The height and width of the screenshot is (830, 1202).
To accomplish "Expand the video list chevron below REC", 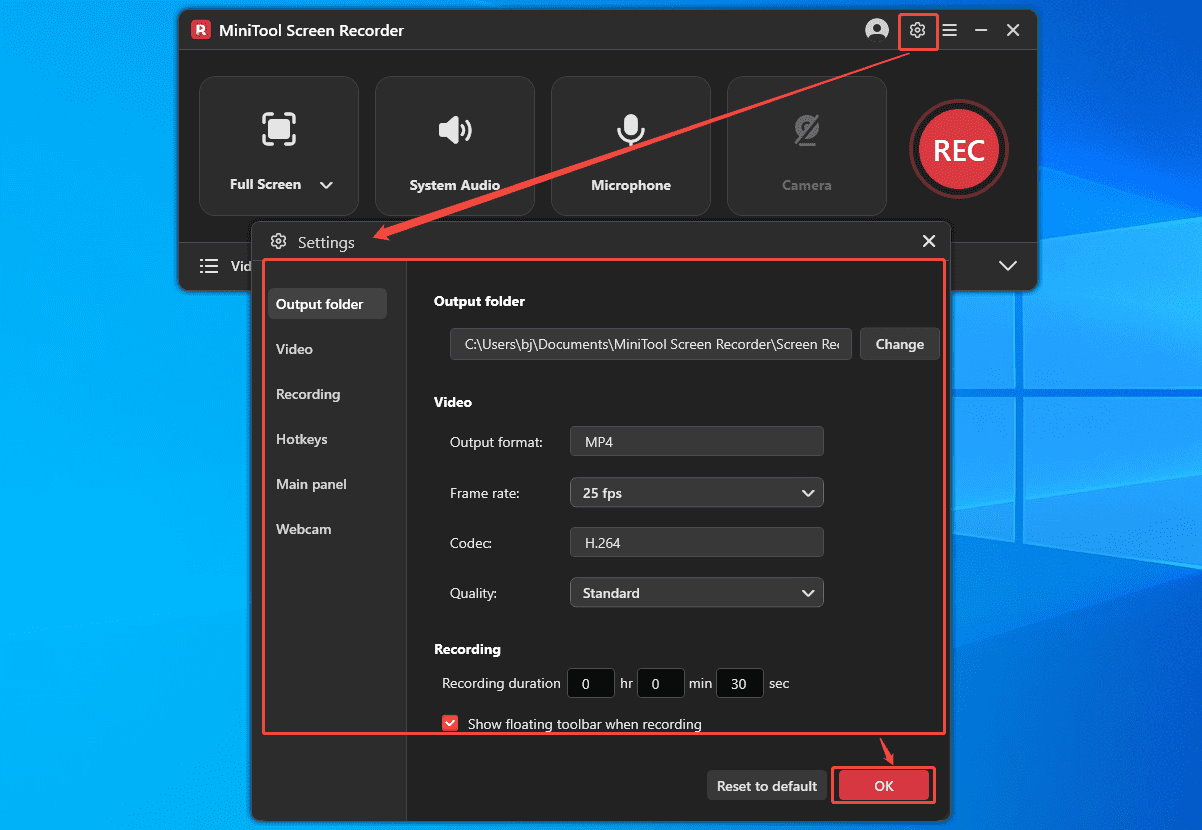I will 1008,266.
